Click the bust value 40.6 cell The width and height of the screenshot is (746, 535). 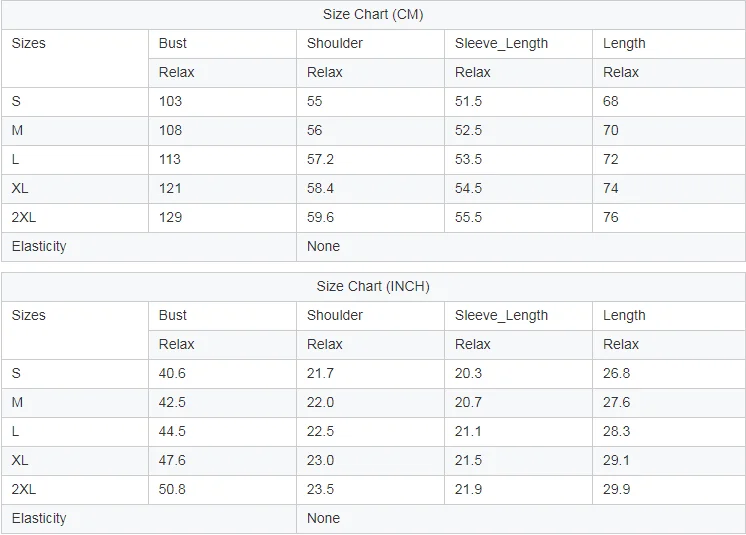pos(172,373)
